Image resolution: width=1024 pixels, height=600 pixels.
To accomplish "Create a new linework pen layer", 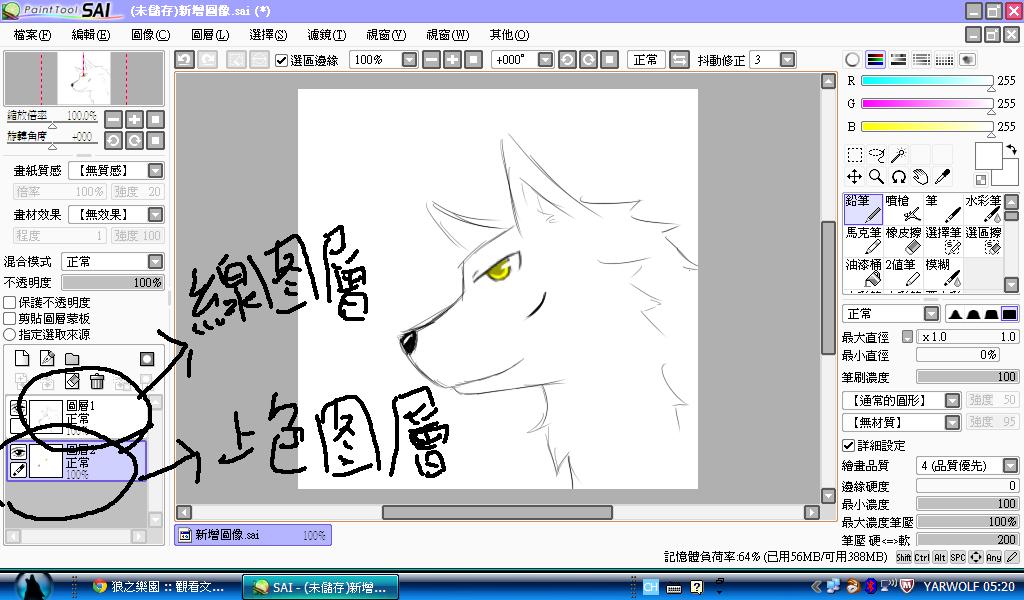I will click(x=47, y=358).
